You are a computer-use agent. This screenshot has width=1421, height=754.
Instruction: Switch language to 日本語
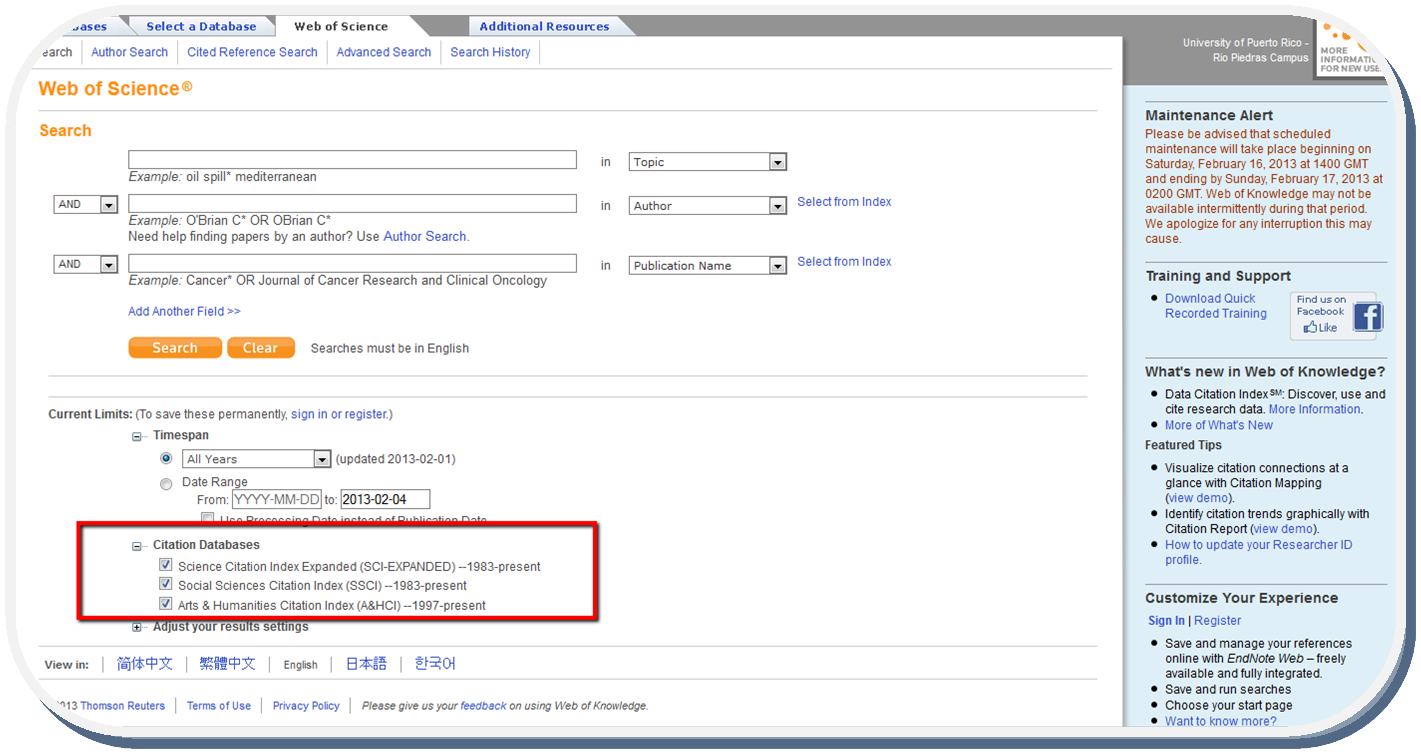[366, 664]
